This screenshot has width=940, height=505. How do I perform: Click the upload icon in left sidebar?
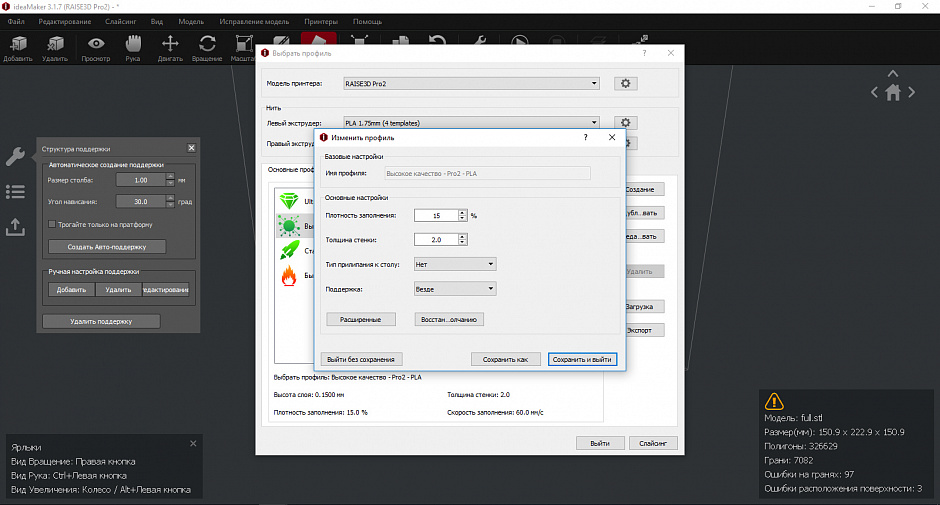point(15,227)
